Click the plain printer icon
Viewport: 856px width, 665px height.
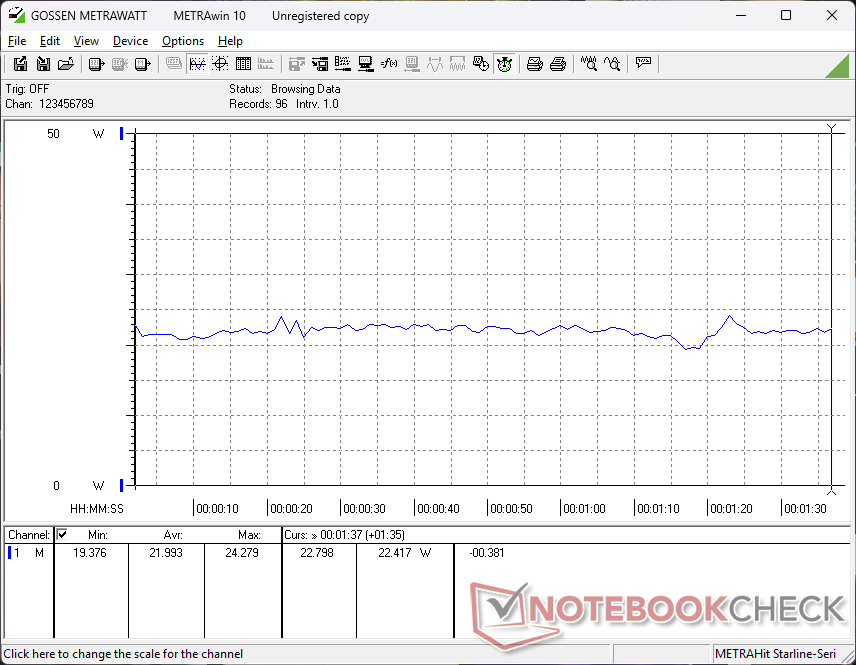pyautogui.click(x=558, y=64)
